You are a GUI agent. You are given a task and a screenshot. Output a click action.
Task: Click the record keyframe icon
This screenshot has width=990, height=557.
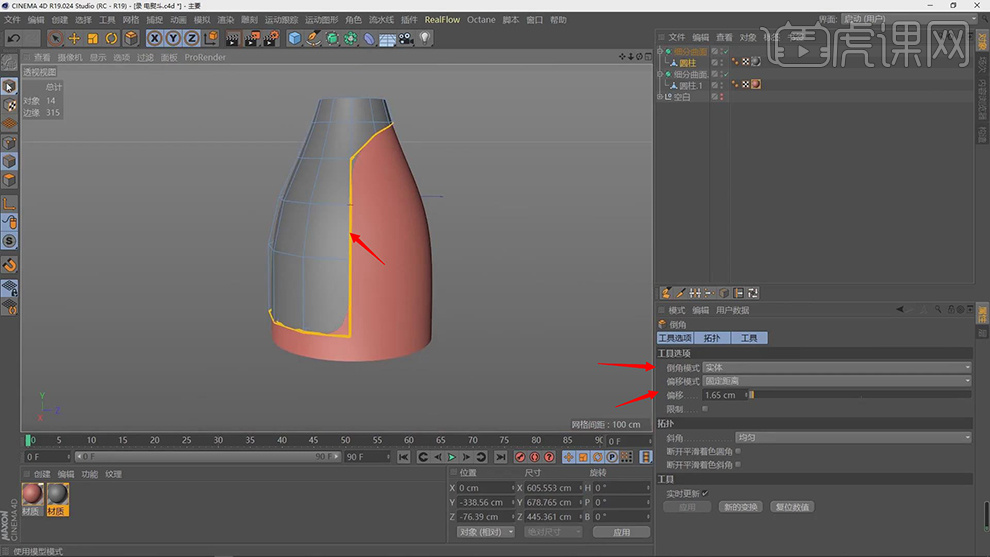(x=520, y=457)
